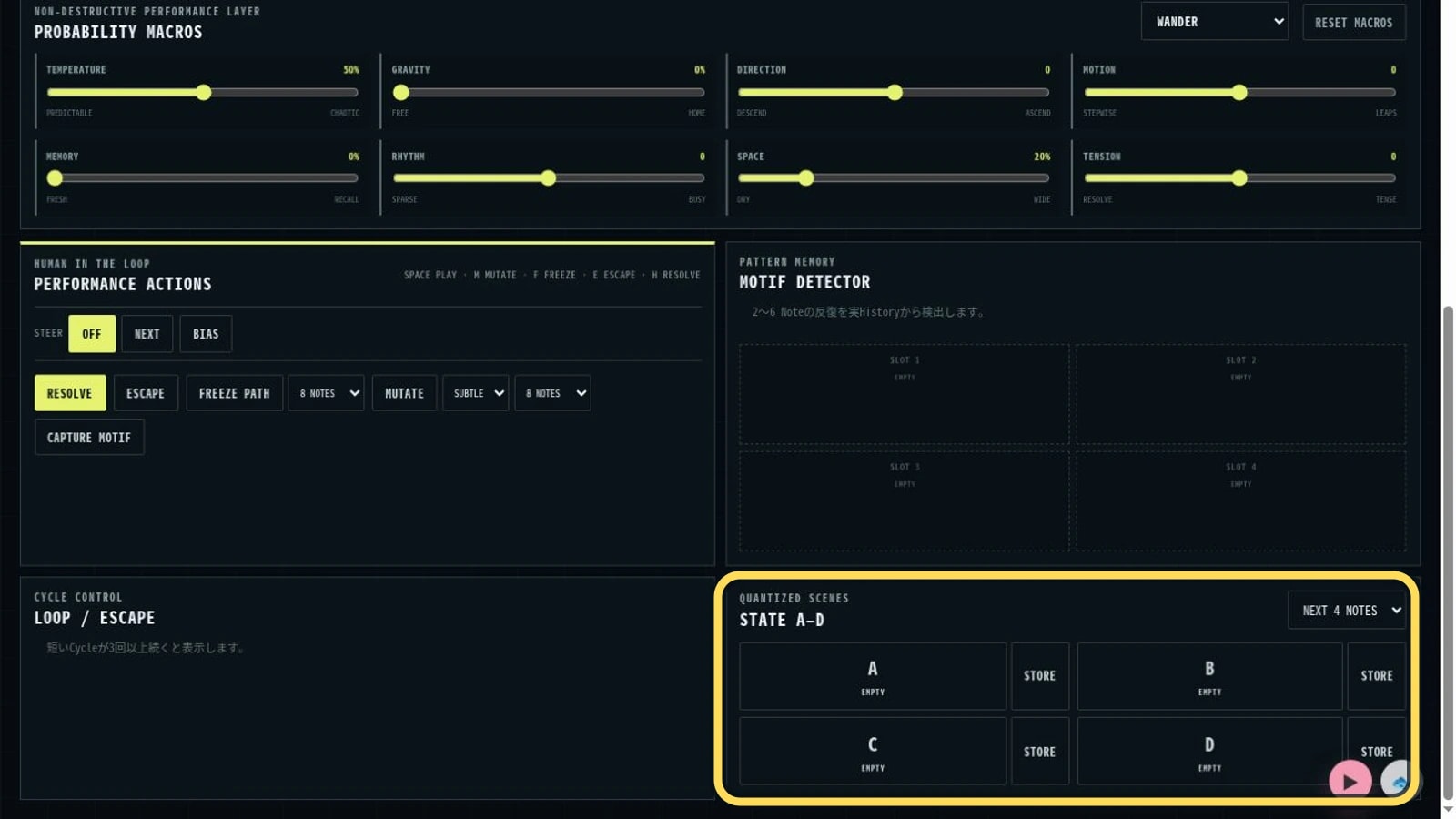This screenshot has height=819, width=1456.
Task: Store the current state to scene B
Action: pos(1376,676)
